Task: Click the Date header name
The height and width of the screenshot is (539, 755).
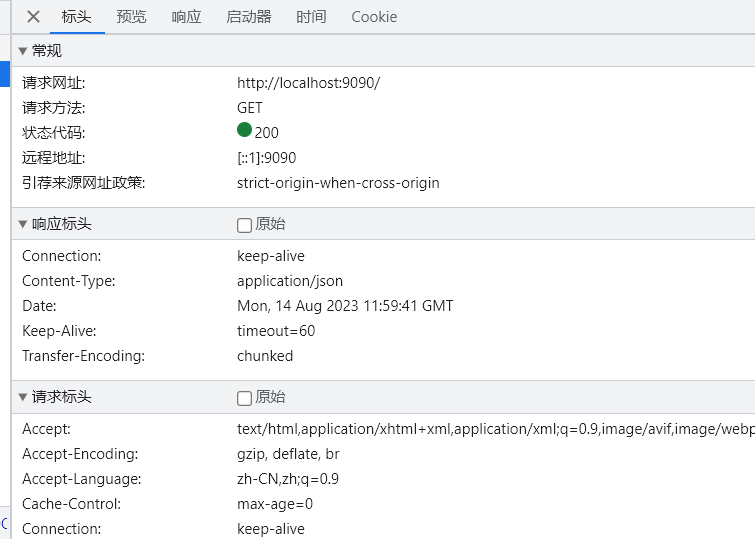Action: [39, 306]
